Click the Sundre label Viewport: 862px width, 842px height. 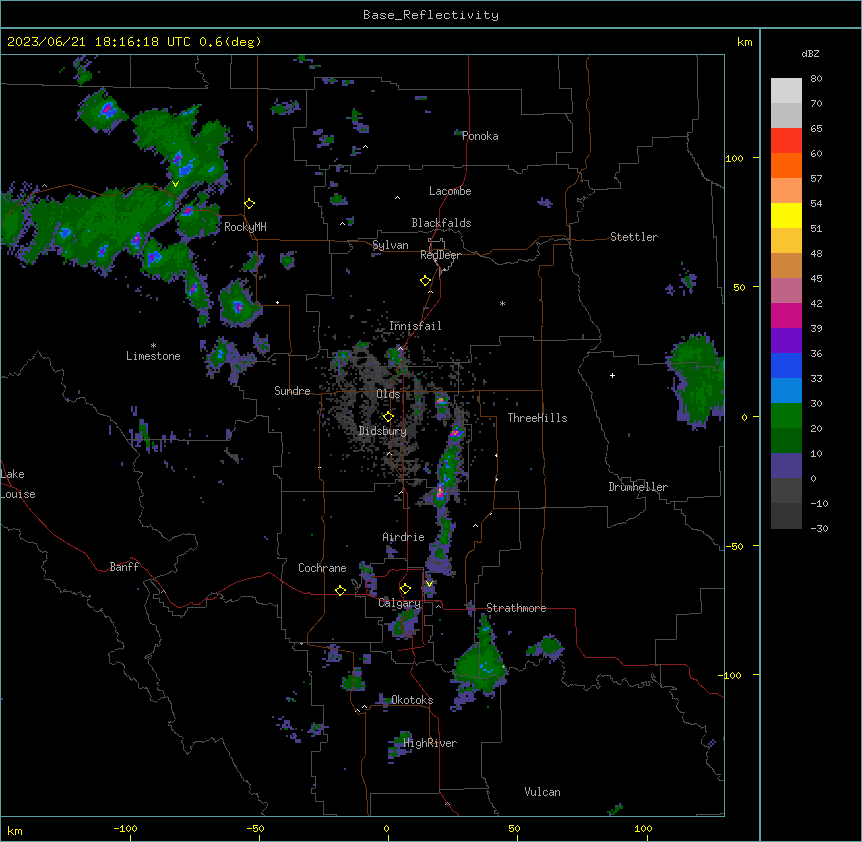292,391
